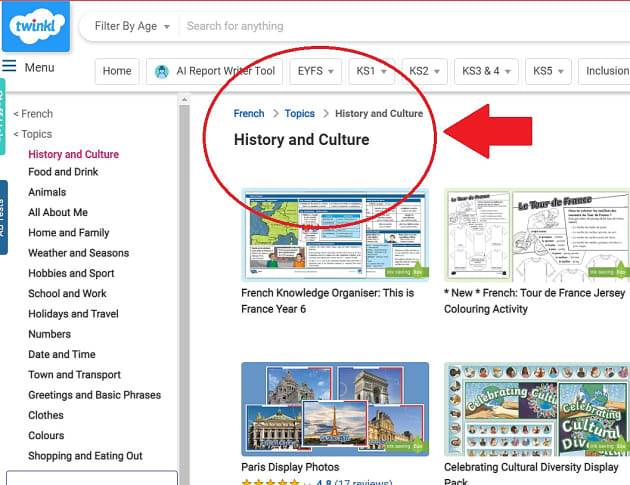Open Paris Display Photos thumbnail
Image resolution: width=630 pixels, height=485 pixels.
click(x=335, y=409)
